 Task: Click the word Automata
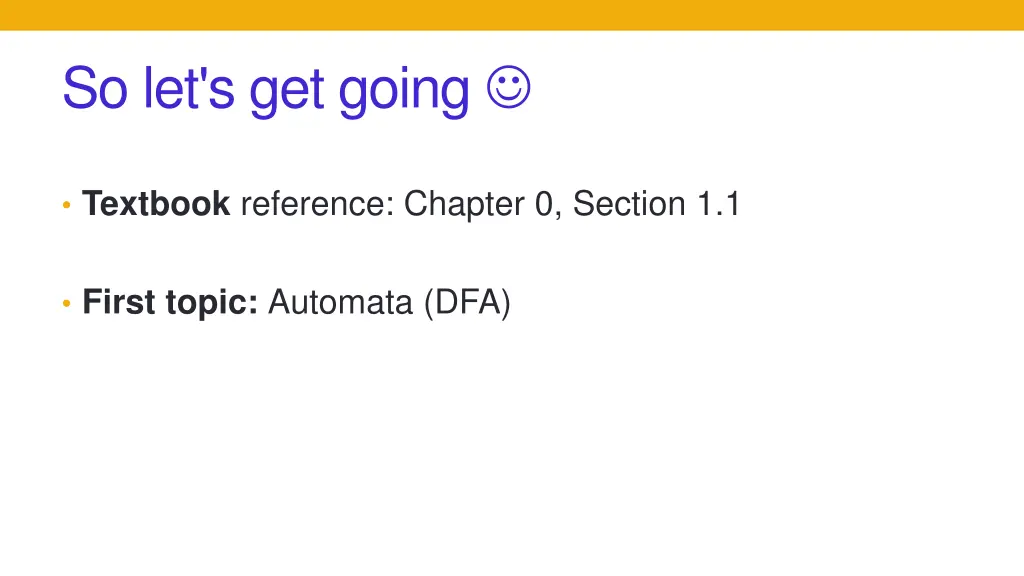(340, 302)
